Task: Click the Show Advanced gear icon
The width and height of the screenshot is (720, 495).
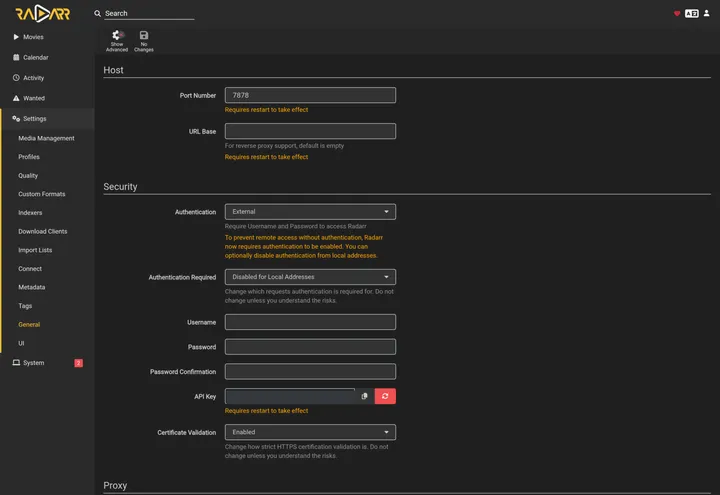Action: tap(117, 35)
